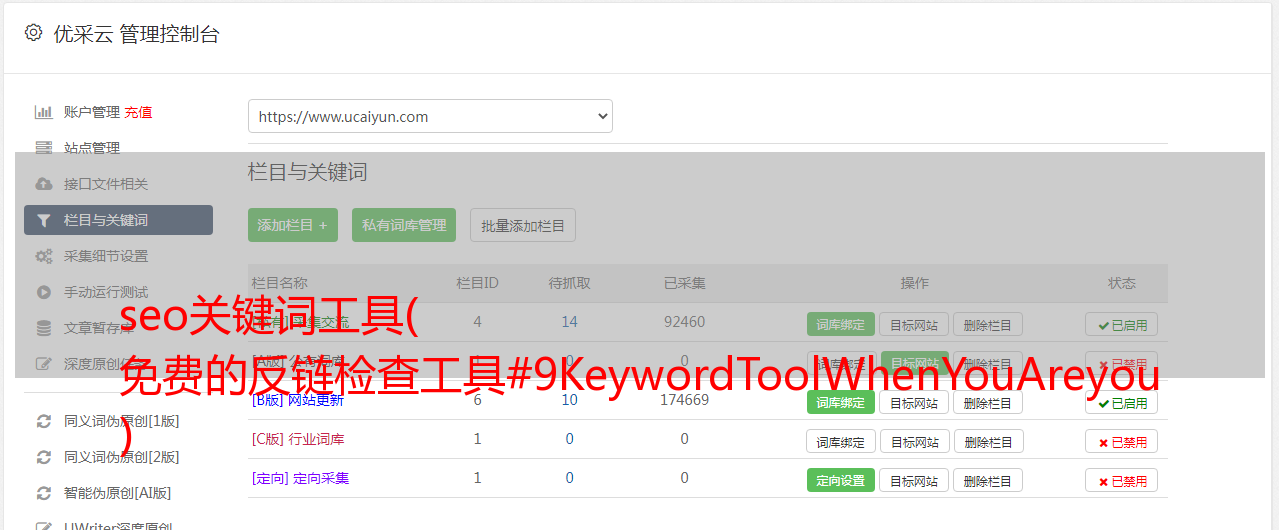
Task: Click the 174669 collected count
Action: (x=684, y=400)
